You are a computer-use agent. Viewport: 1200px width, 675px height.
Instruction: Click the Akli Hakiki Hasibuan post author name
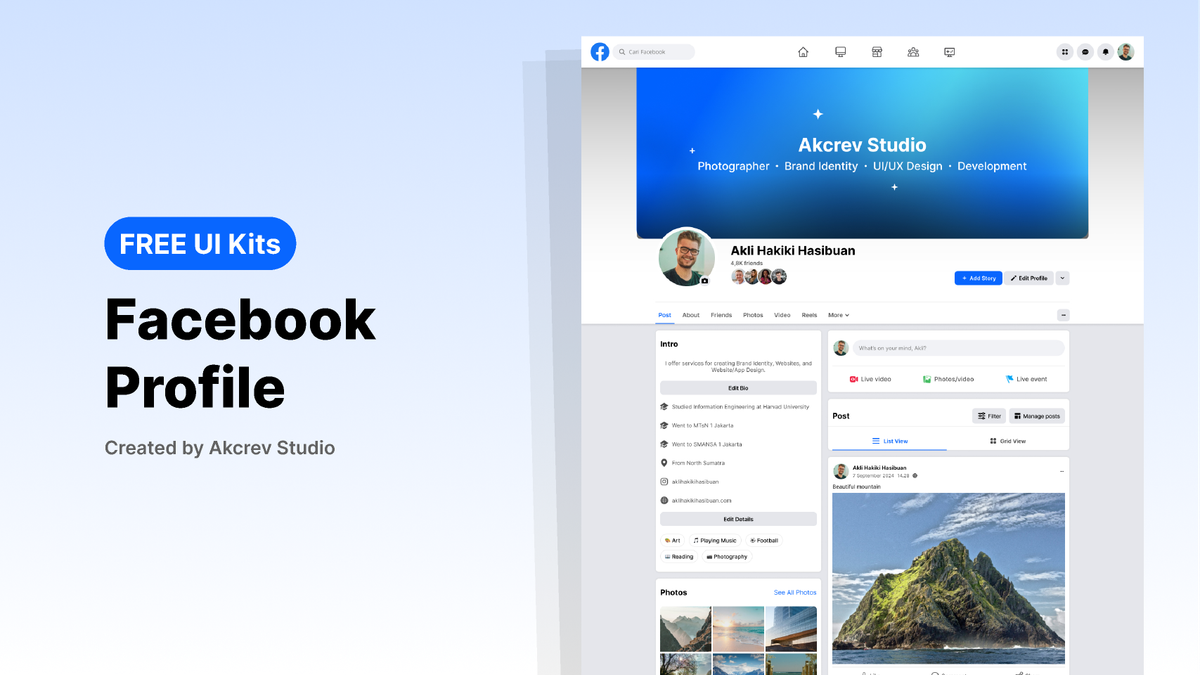click(879, 467)
